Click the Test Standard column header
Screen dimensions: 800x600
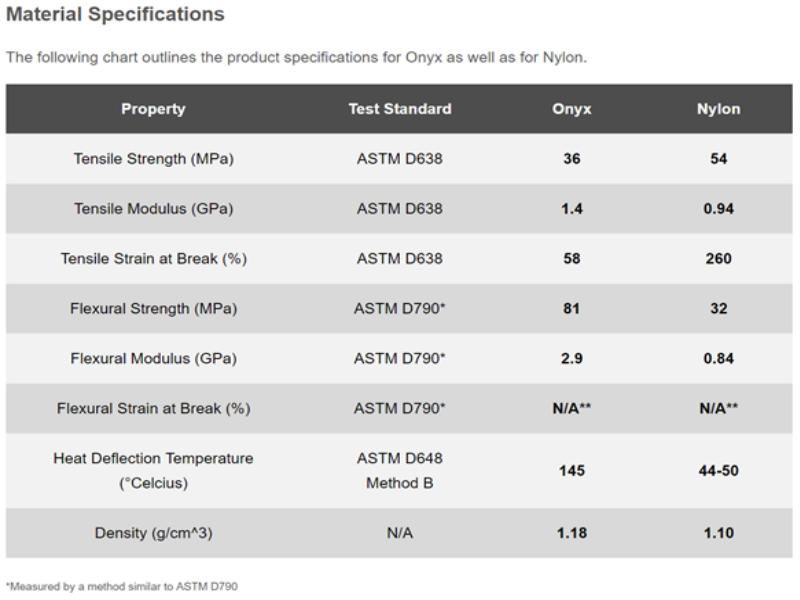pos(400,109)
